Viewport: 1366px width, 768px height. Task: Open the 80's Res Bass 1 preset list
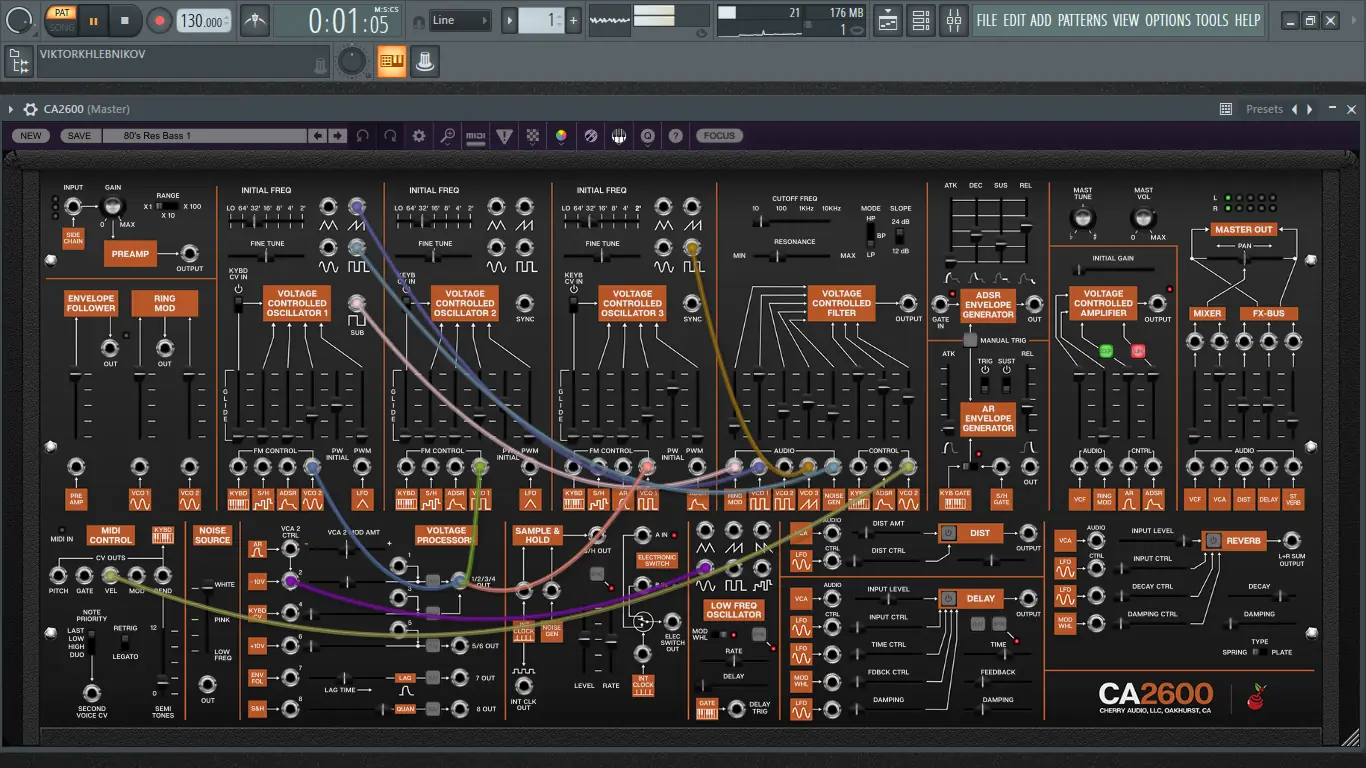click(x=204, y=136)
